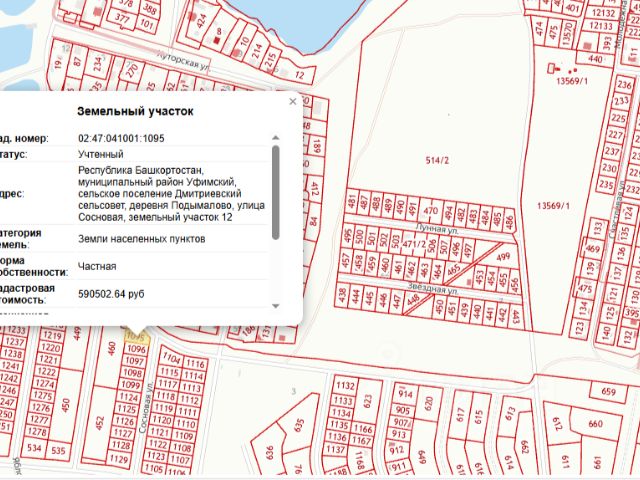Click the Сосновая ул. street label
The width and height of the screenshot is (640, 480).
click(145, 407)
